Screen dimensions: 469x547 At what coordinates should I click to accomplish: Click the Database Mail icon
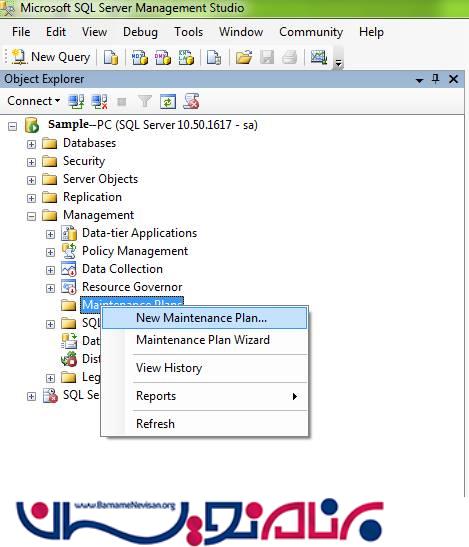pos(69,341)
